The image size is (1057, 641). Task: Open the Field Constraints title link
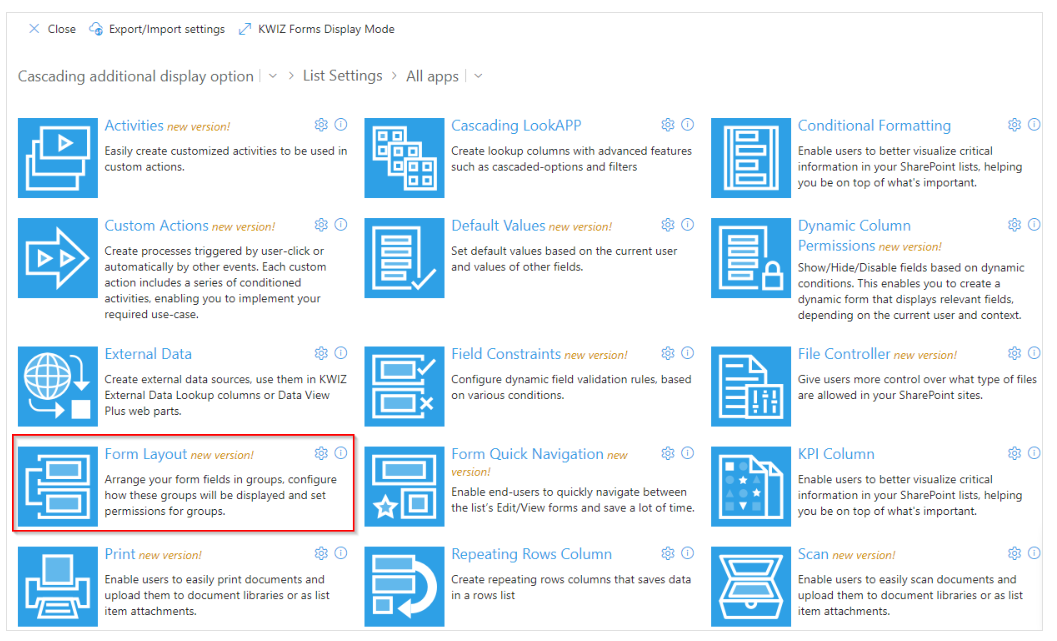pos(506,354)
